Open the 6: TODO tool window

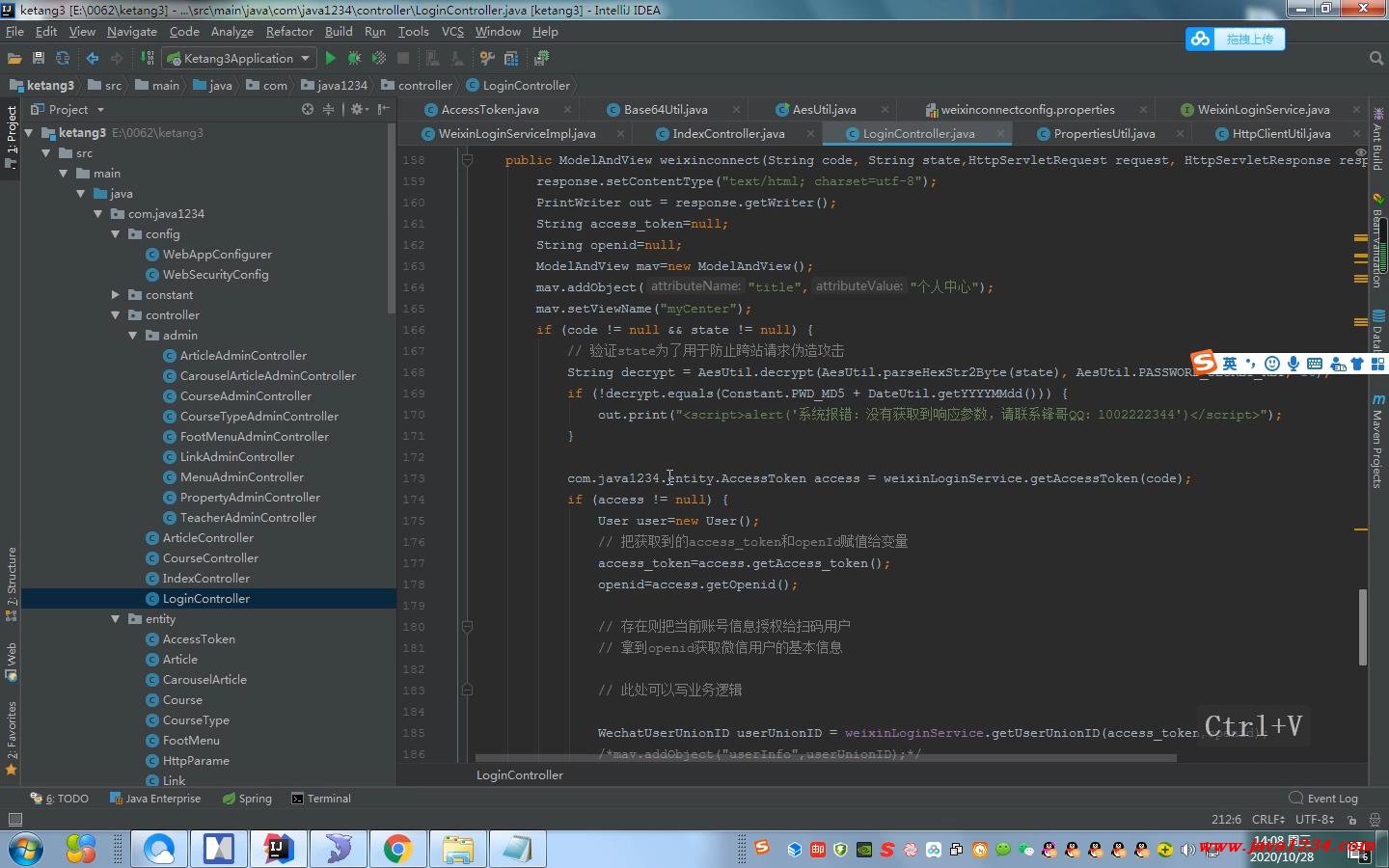coord(60,799)
